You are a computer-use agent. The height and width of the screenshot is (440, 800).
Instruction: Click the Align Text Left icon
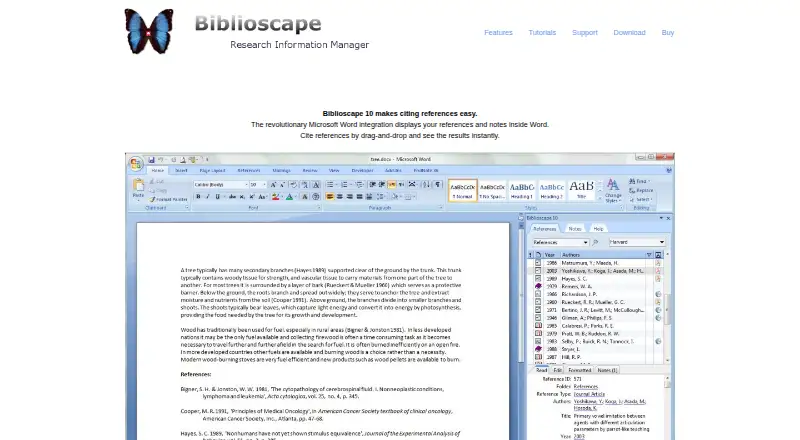tap(330, 197)
